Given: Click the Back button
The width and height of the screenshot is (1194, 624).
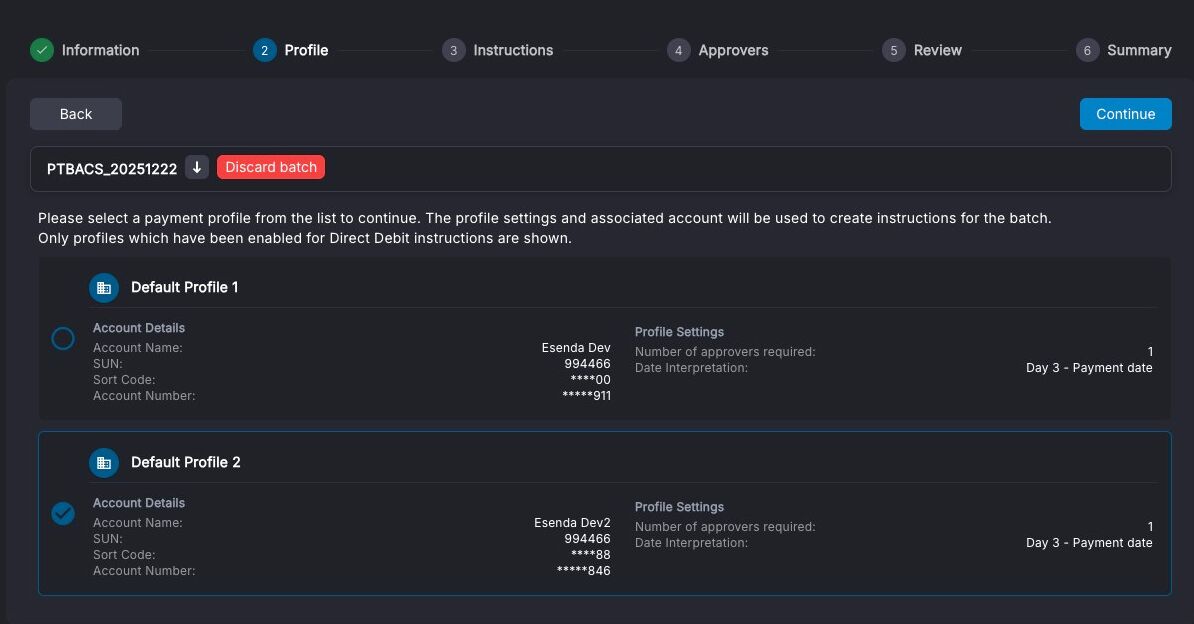Looking at the screenshot, I should 75,114.
